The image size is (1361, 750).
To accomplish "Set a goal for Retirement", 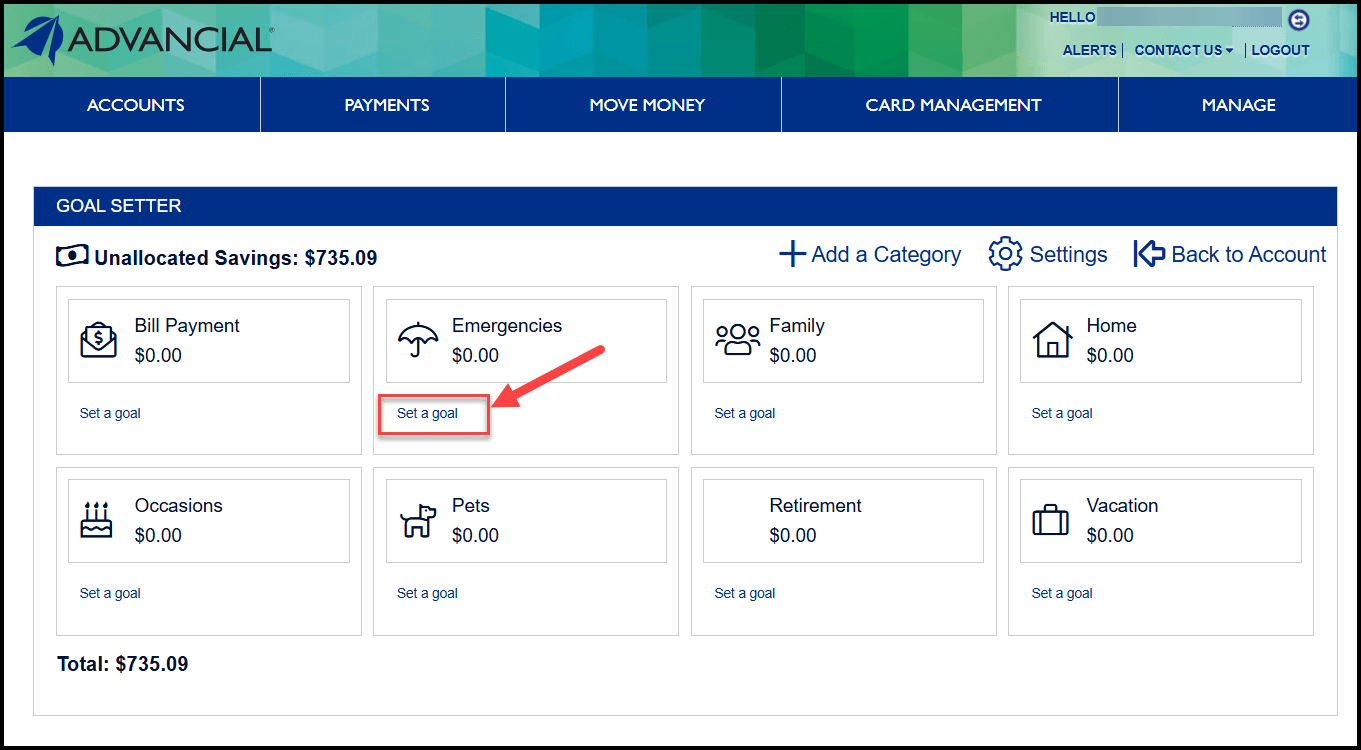I will tap(744, 593).
